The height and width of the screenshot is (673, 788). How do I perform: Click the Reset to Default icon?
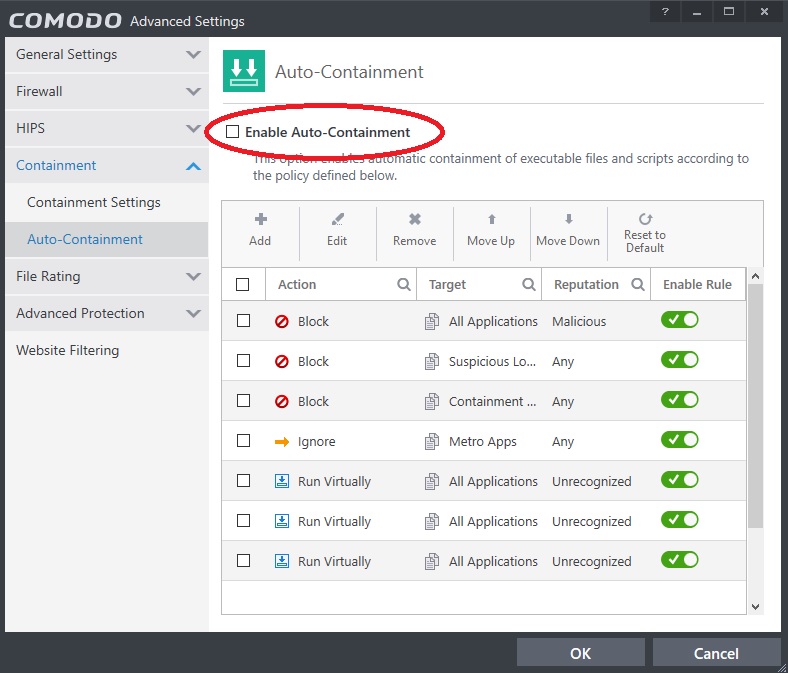(x=645, y=219)
